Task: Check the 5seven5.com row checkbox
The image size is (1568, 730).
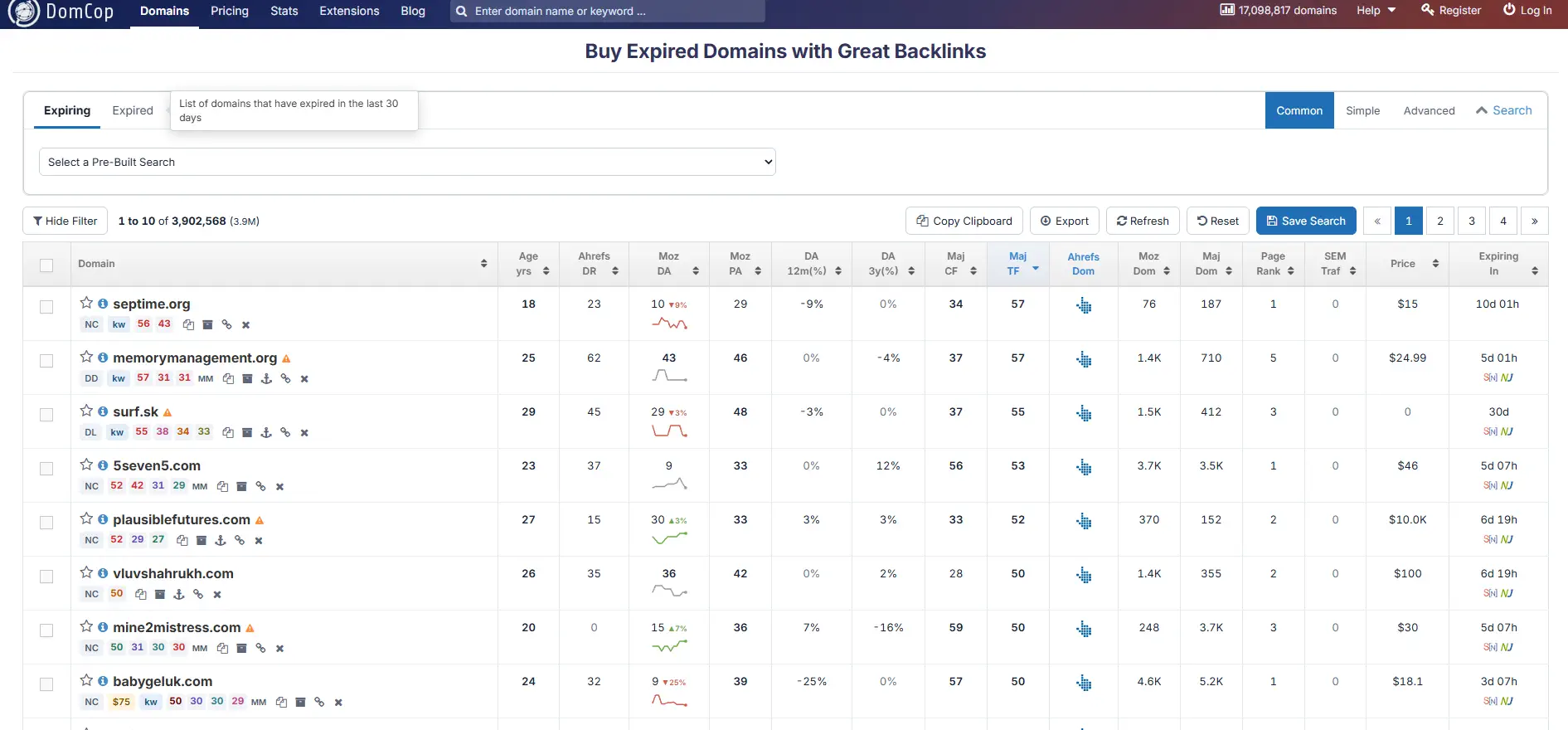Action: pyautogui.click(x=46, y=469)
